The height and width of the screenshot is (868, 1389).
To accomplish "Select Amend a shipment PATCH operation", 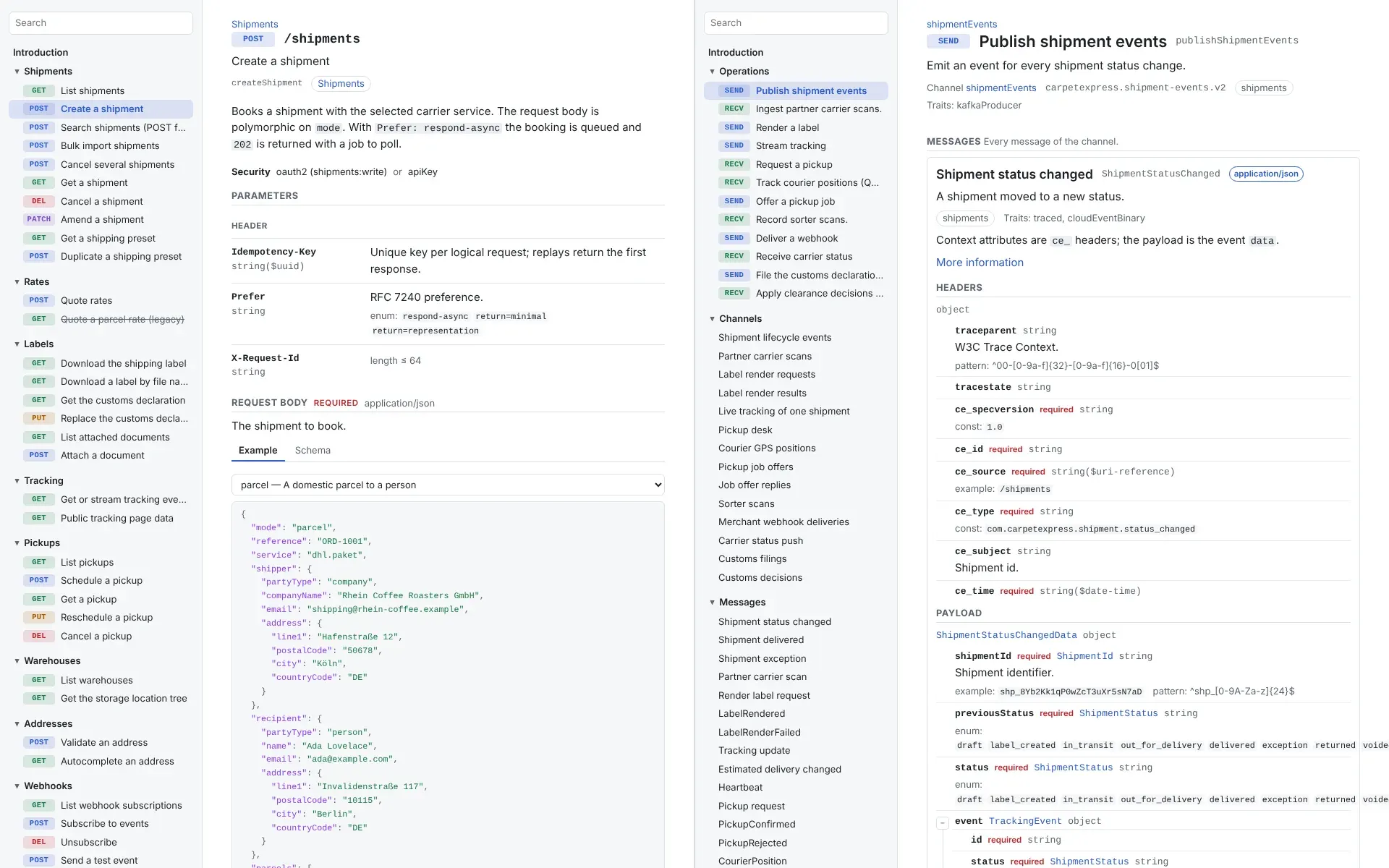I will point(101,219).
